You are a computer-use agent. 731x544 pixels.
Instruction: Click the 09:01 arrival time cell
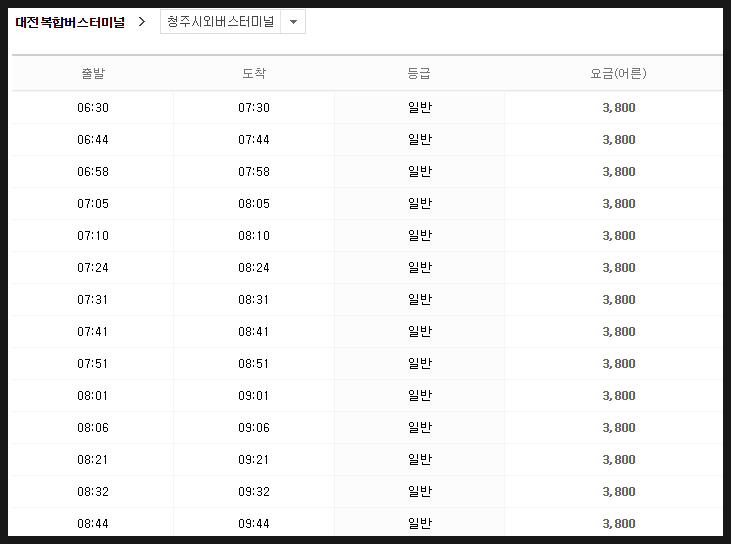click(x=254, y=395)
